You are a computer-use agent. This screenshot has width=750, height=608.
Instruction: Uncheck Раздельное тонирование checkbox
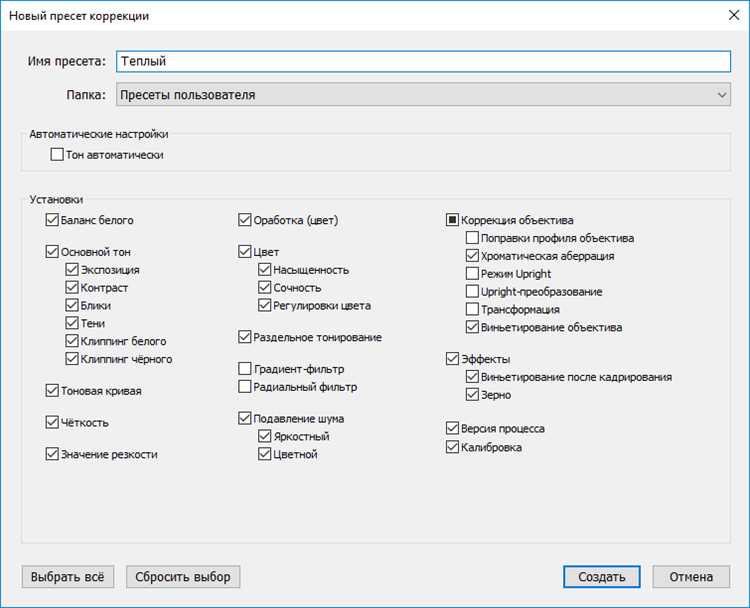(244, 337)
